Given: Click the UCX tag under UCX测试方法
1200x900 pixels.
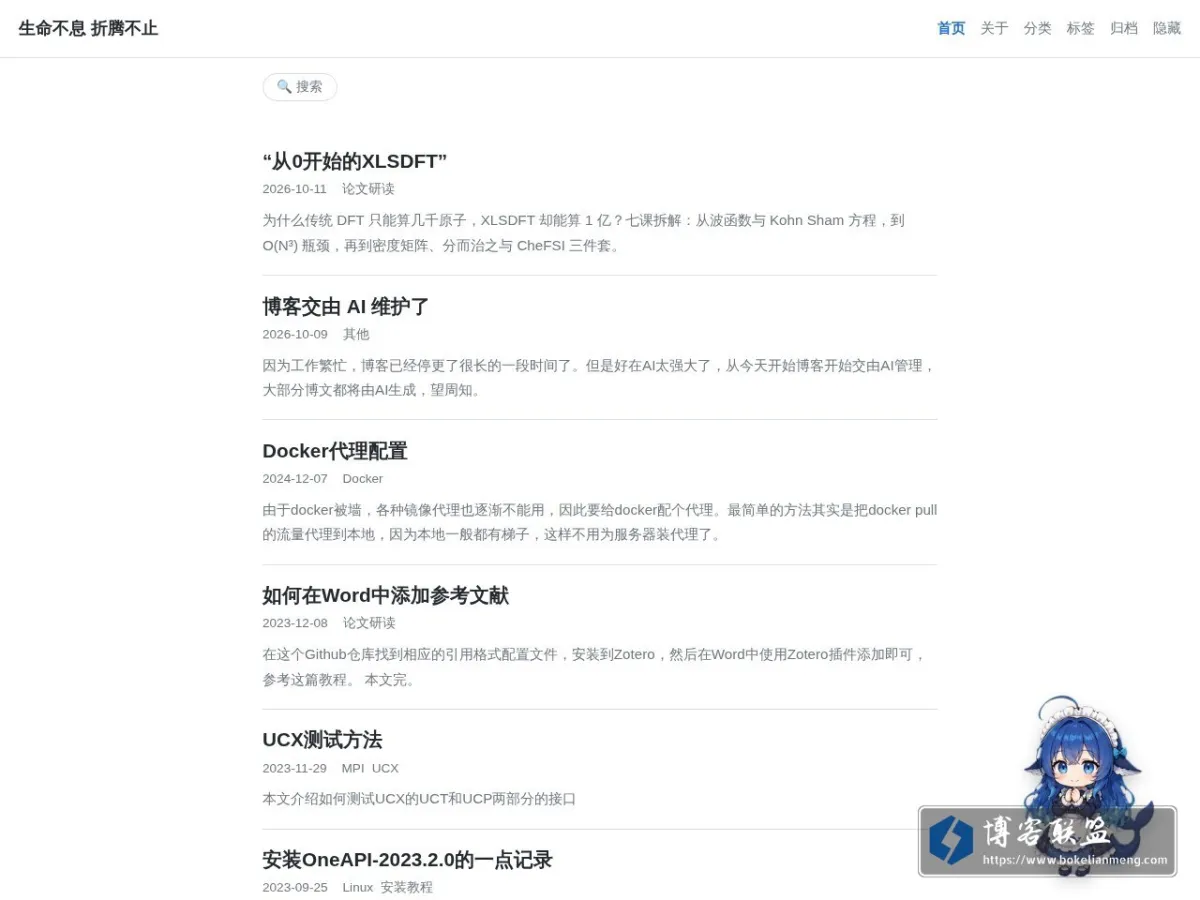Looking at the screenshot, I should tap(385, 768).
